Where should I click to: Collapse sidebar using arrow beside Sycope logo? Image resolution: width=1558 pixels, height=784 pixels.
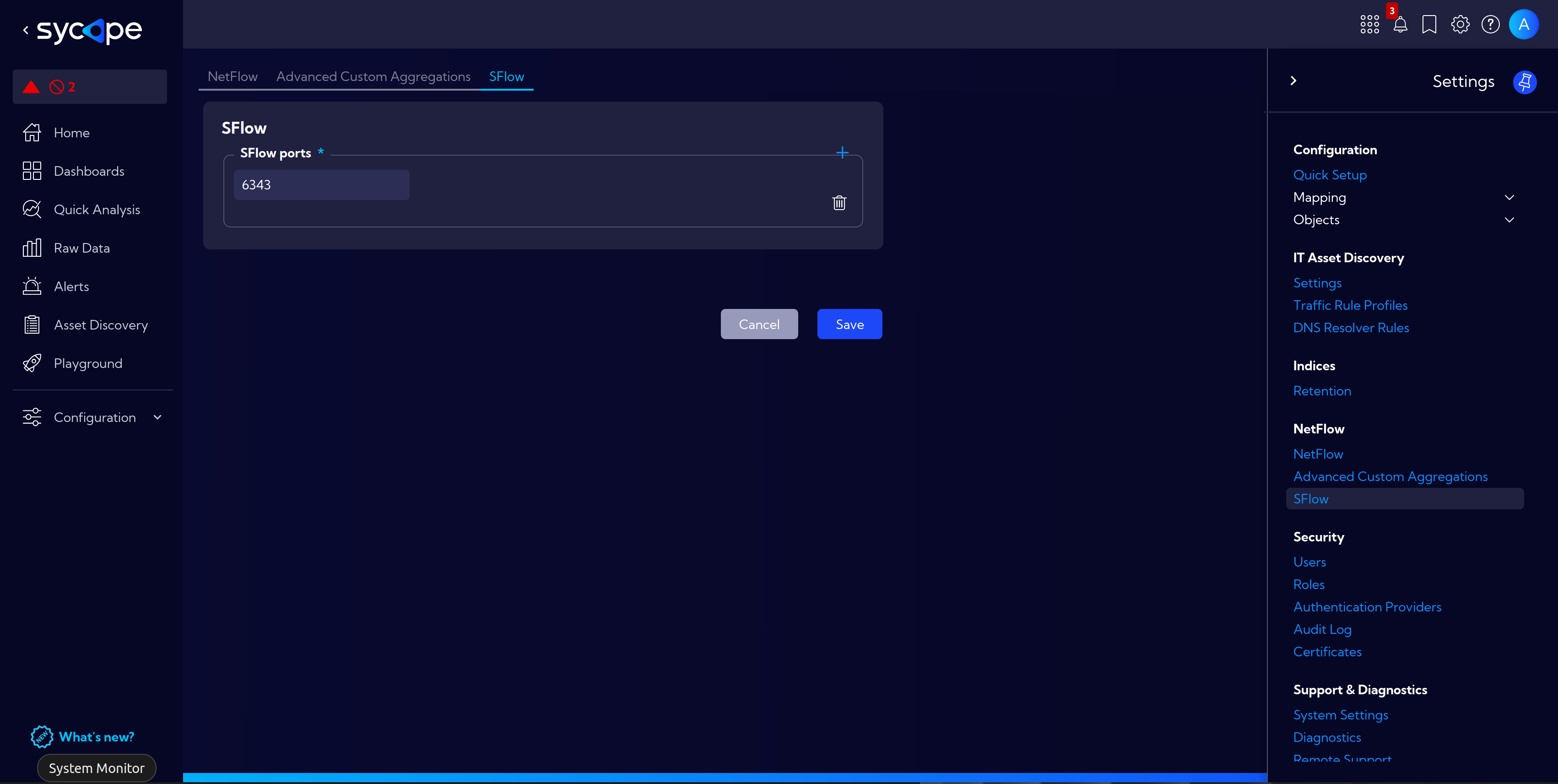(26, 30)
